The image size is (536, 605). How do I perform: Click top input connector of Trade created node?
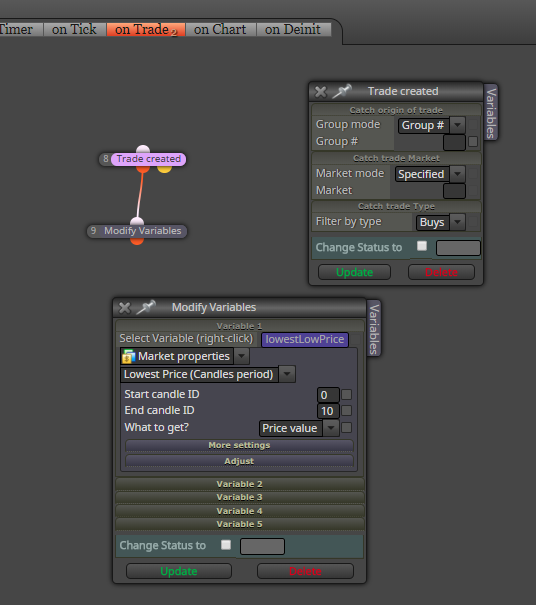pos(143,149)
